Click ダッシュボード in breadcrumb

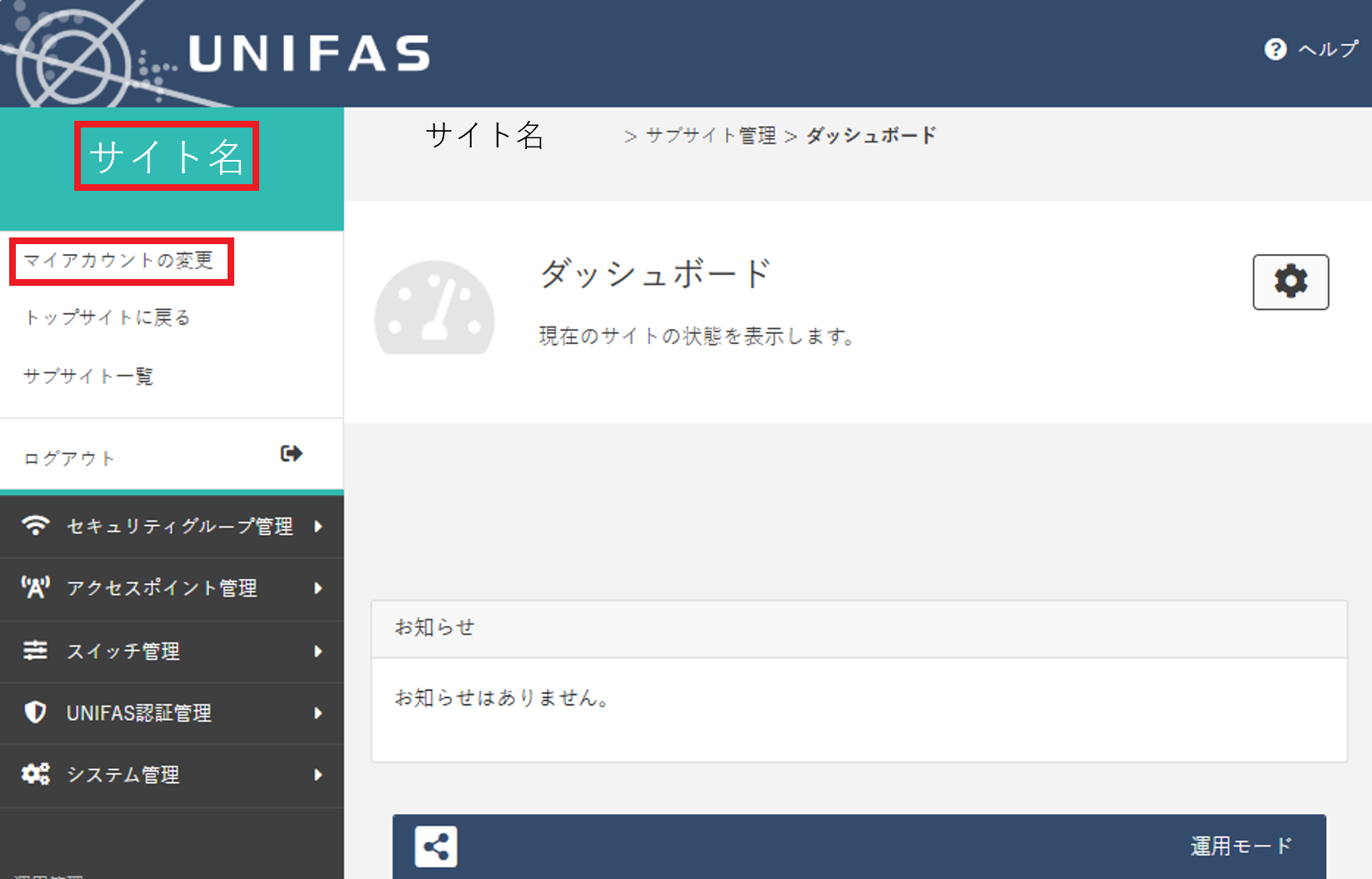coord(871,136)
